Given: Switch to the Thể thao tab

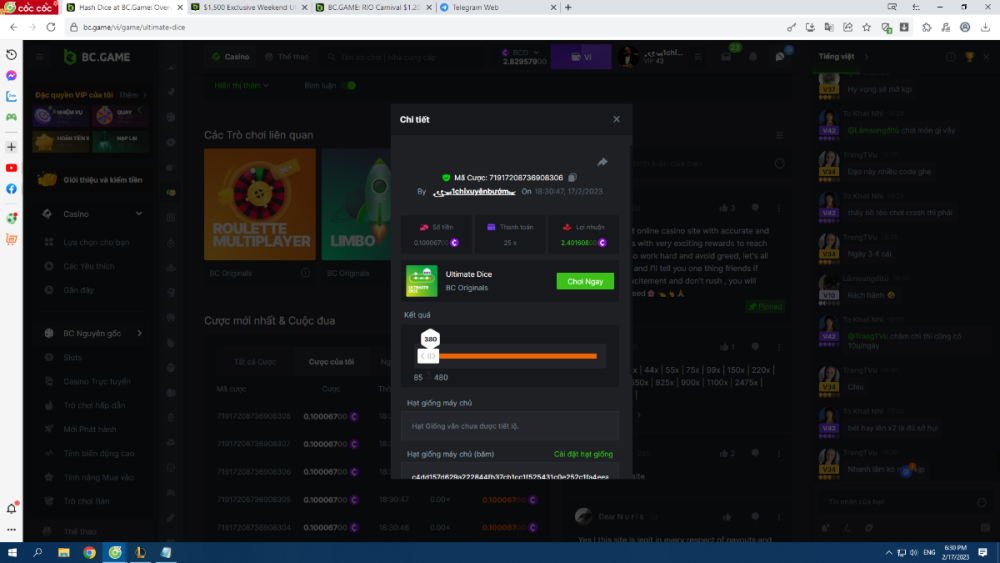Looking at the screenshot, I should coord(288,57).
